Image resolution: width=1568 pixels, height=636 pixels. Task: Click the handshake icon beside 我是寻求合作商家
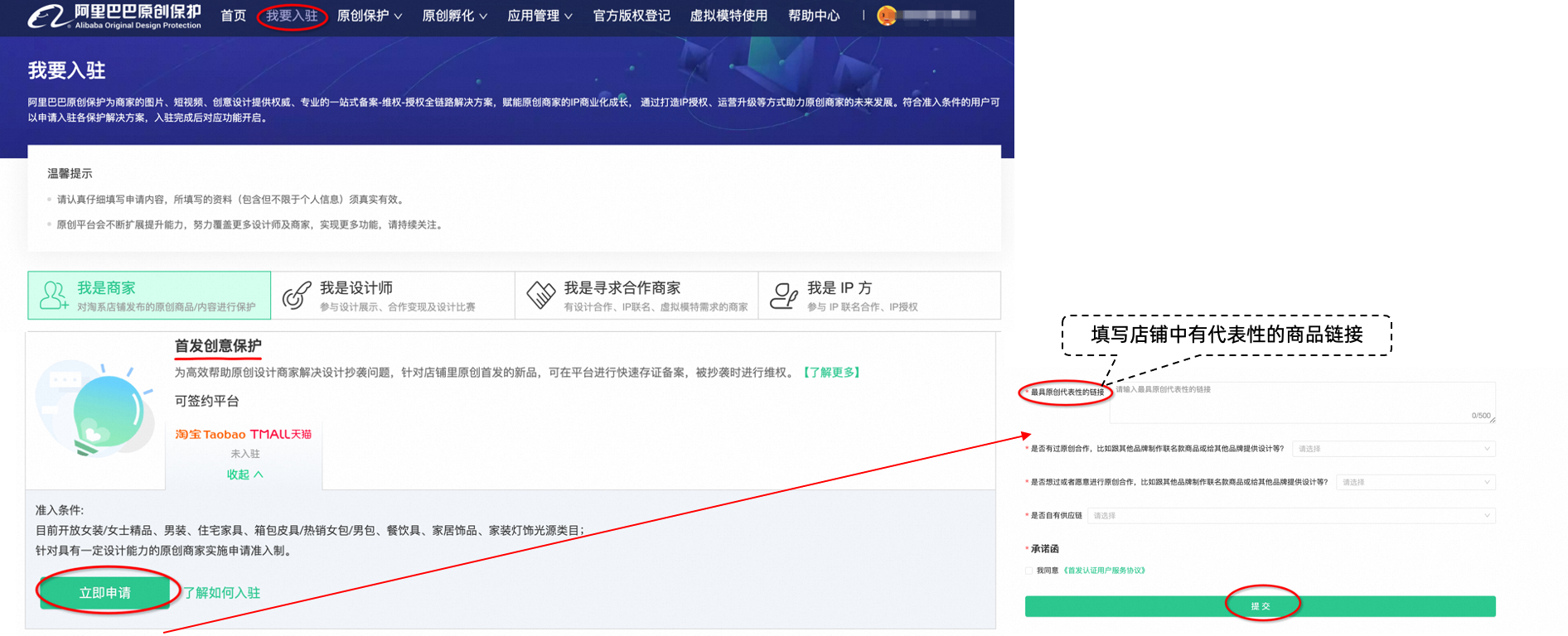(x=540, y=296)
